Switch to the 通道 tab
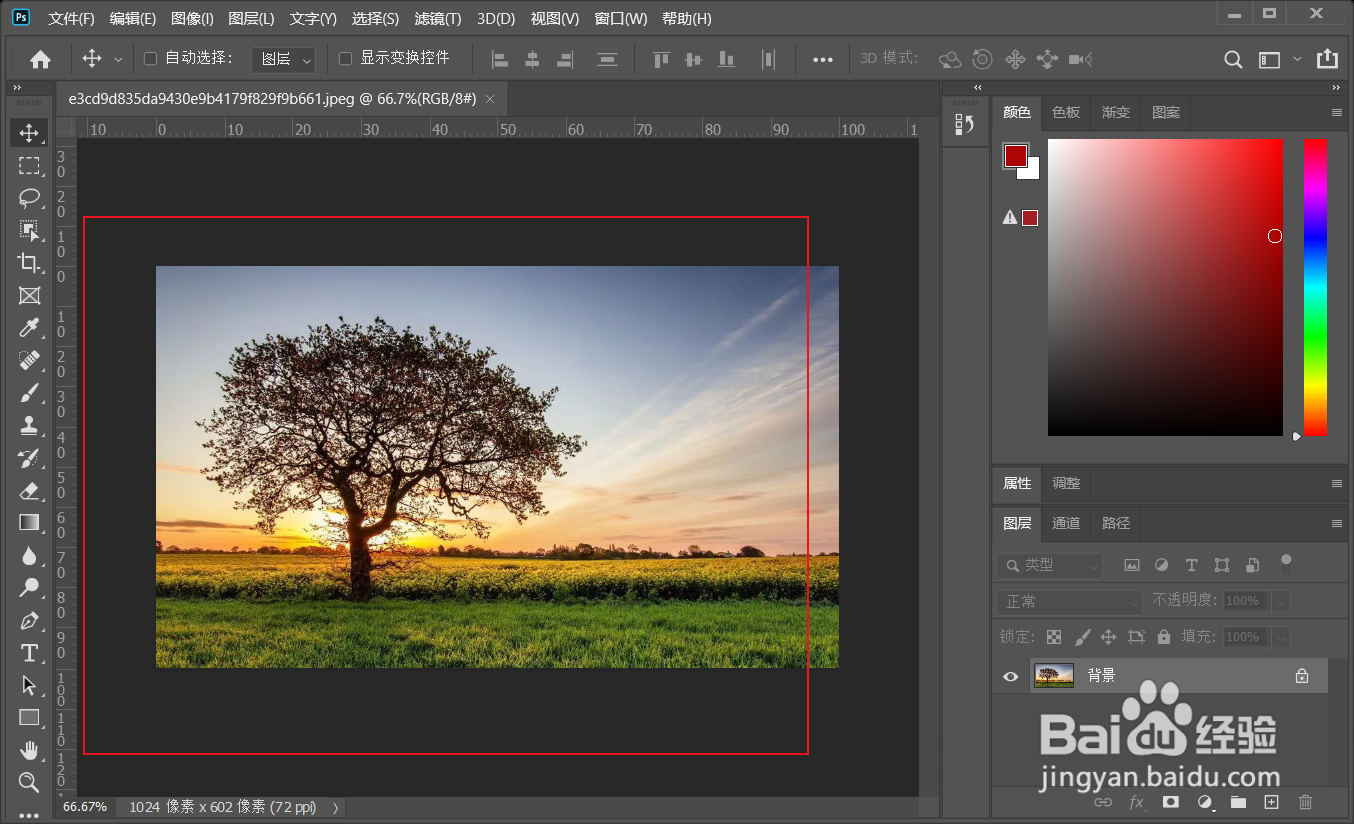Image resolution: width=1354 pixels, height=824 pixels. pyautogui.click(x=1066, y=523)
